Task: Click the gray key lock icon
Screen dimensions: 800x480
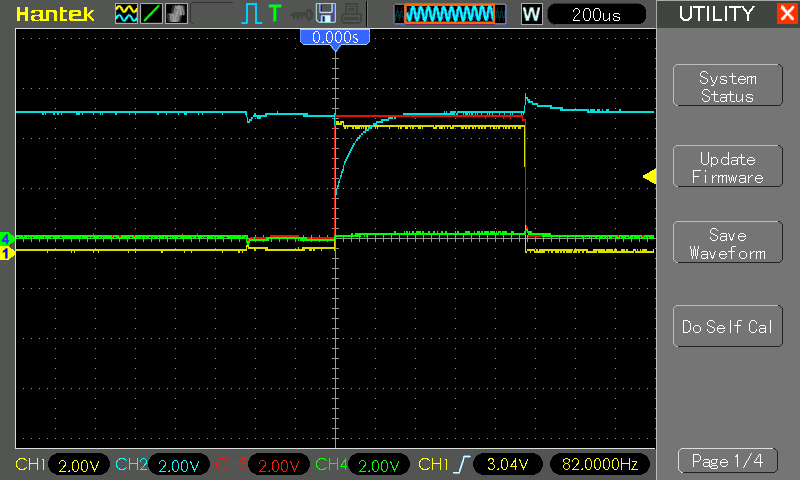Action: (x=301, y=15)
